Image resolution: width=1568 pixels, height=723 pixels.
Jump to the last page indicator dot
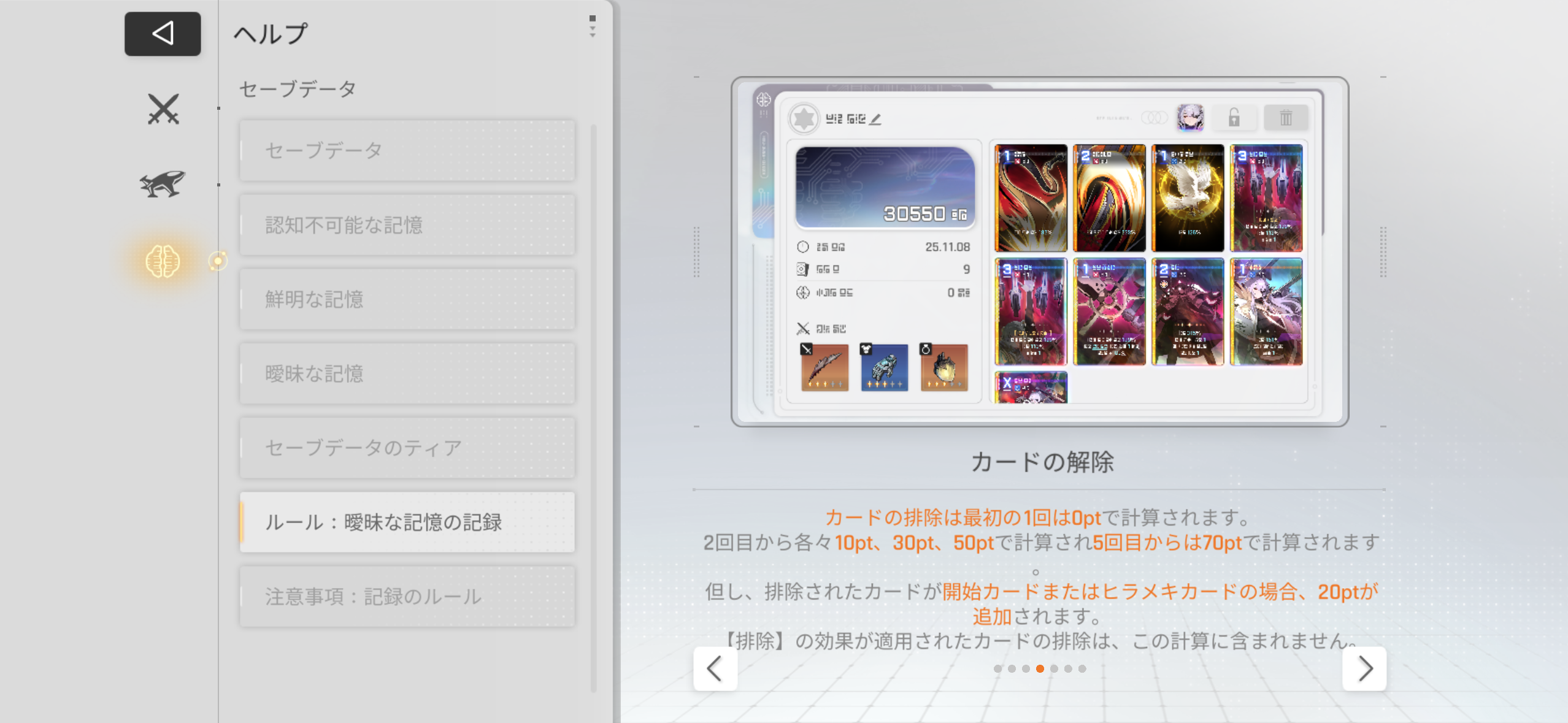[x=1082, y=669]
